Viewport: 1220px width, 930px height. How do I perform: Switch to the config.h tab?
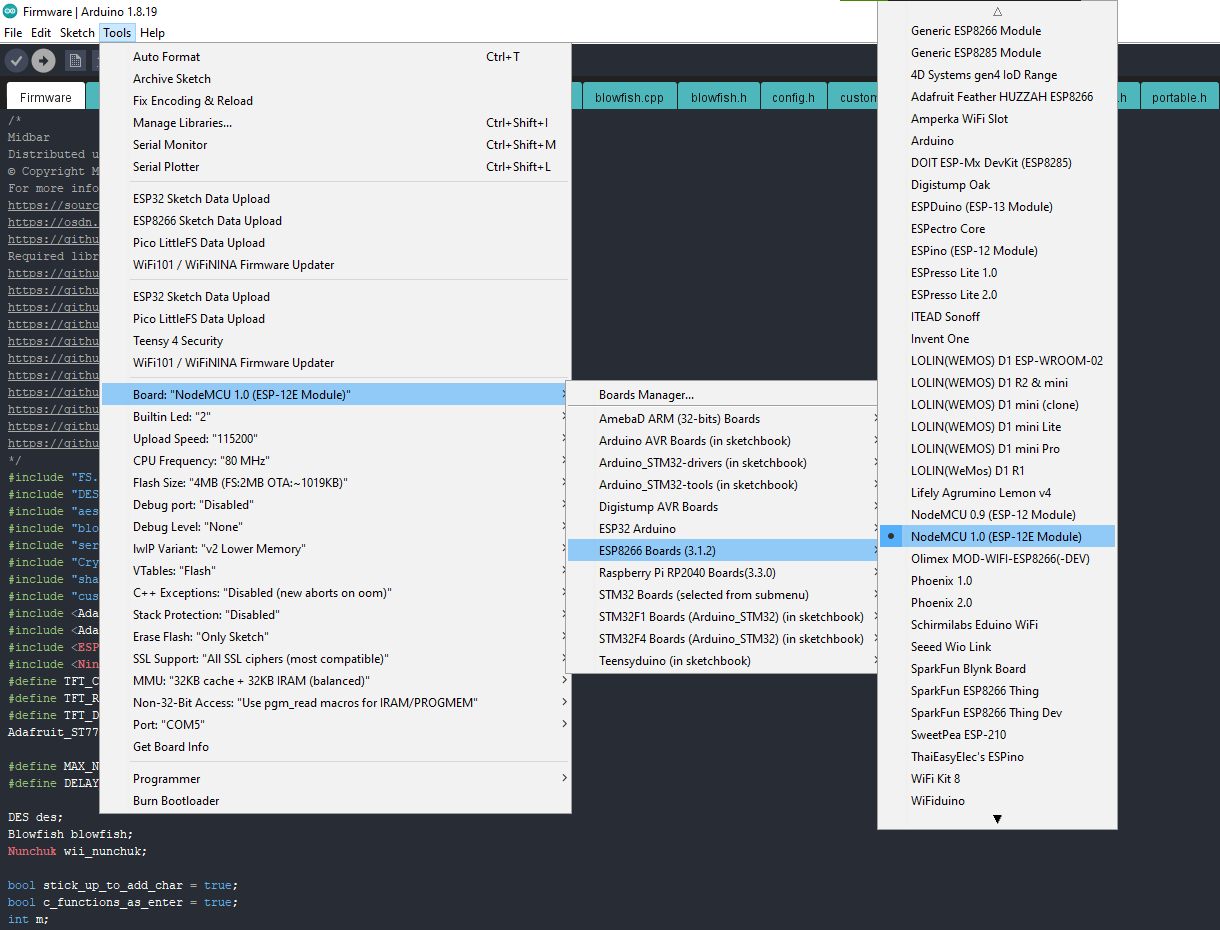(793, 97)
